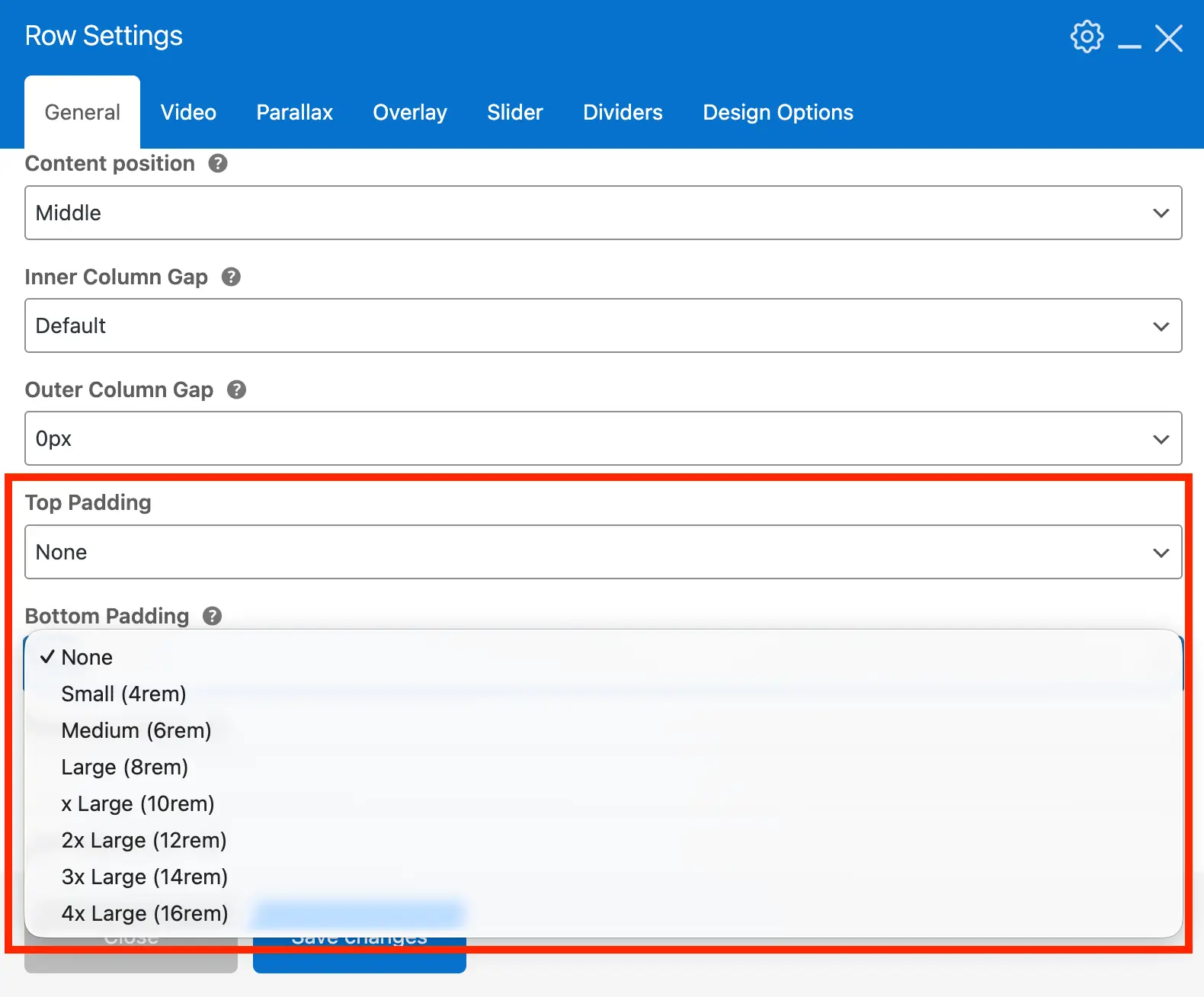Switch to the Dividers tab

coord(623,113)
